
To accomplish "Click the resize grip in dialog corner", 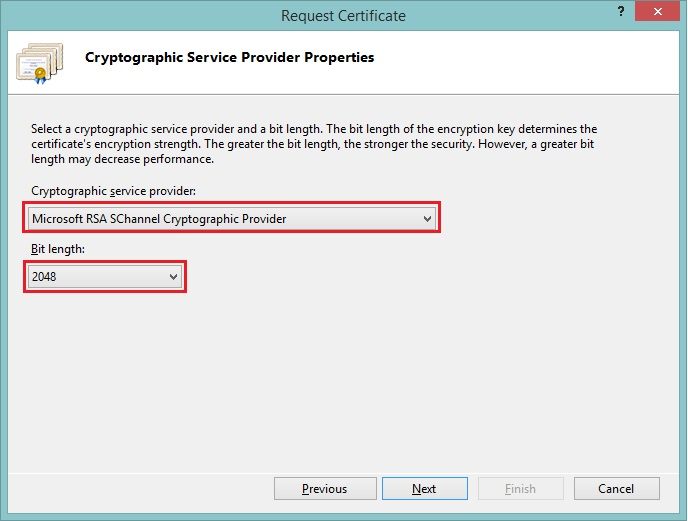I will pyautogui.click(x=679, y=513).
